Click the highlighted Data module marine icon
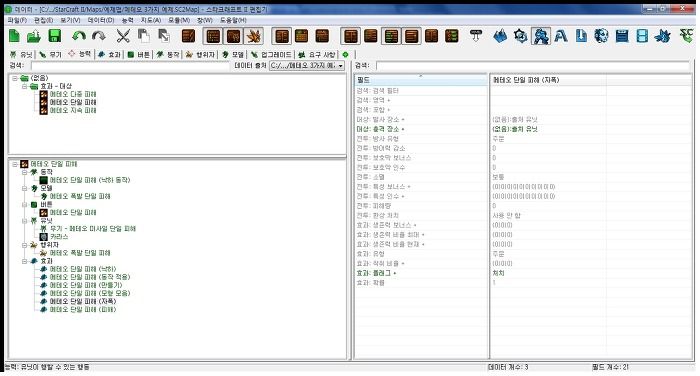Image resolution: width=700 pixels, height=376 pixels. (x=541, y=36)
